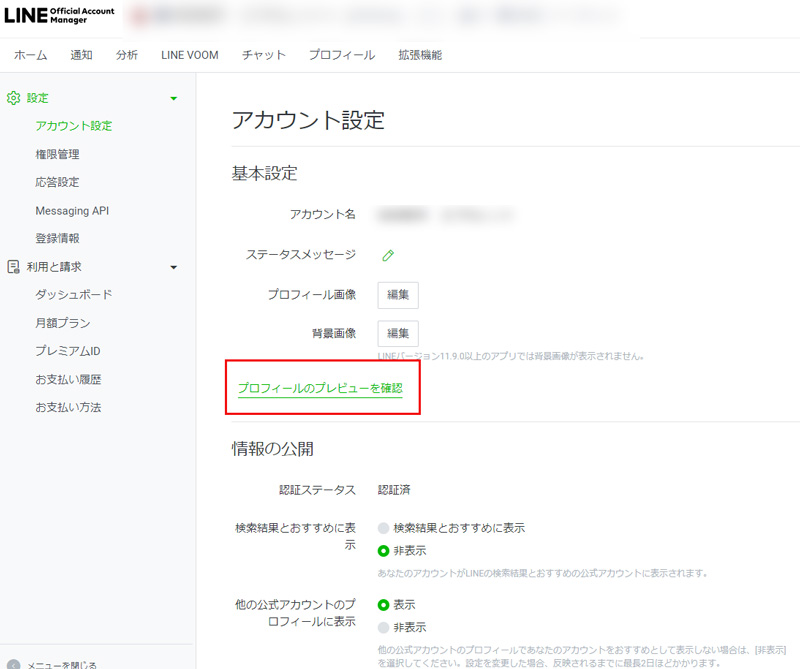Select 非表示 for other accounts' profiles
800x669 pixels.
pos(383,628)
